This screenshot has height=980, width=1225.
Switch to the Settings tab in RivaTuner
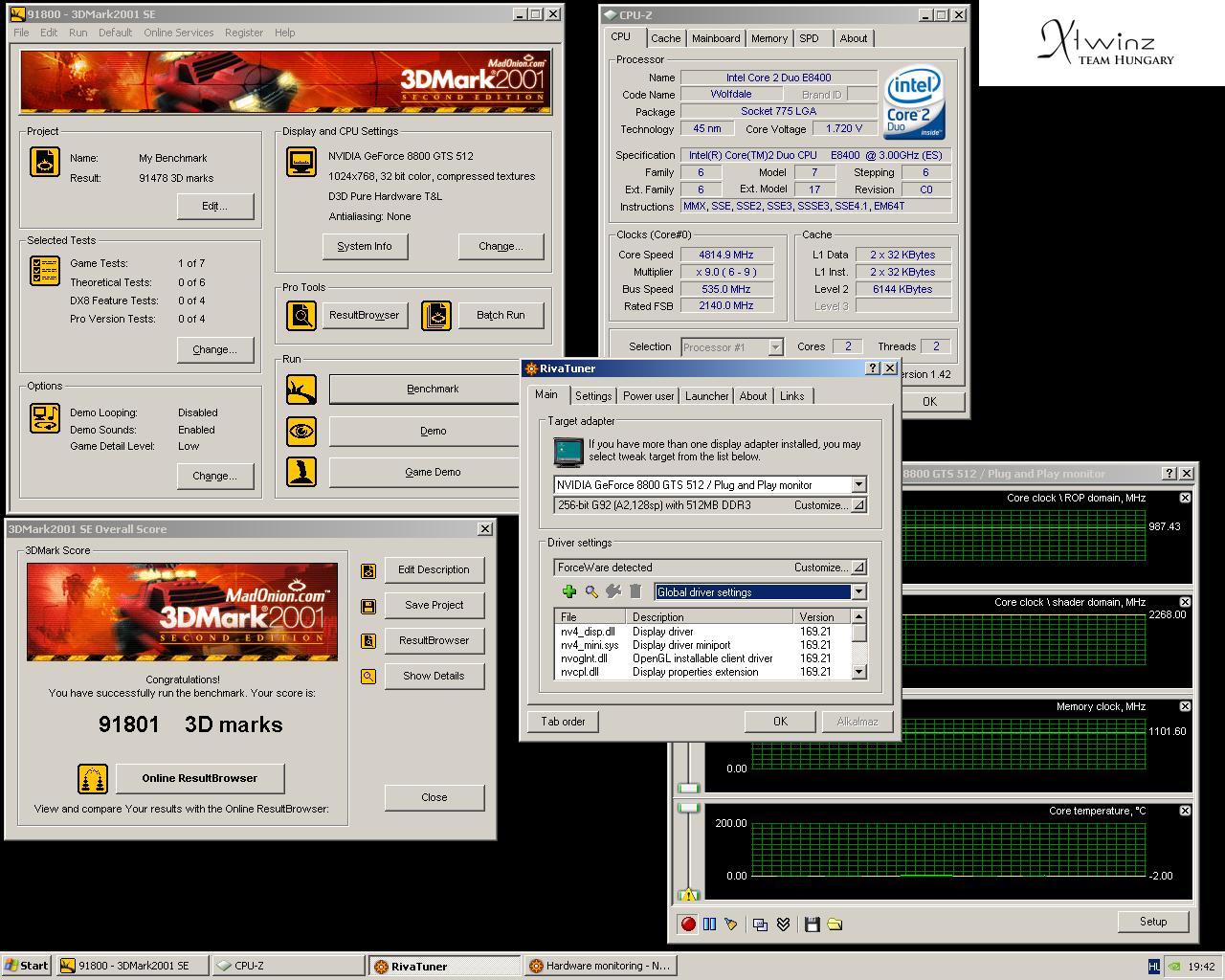tap(593, 396)
